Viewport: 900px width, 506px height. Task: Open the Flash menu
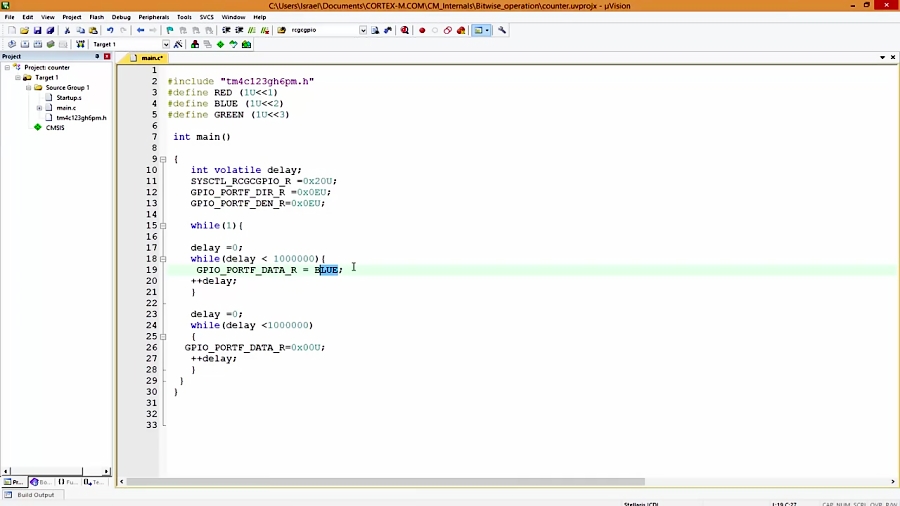[97, 17]
